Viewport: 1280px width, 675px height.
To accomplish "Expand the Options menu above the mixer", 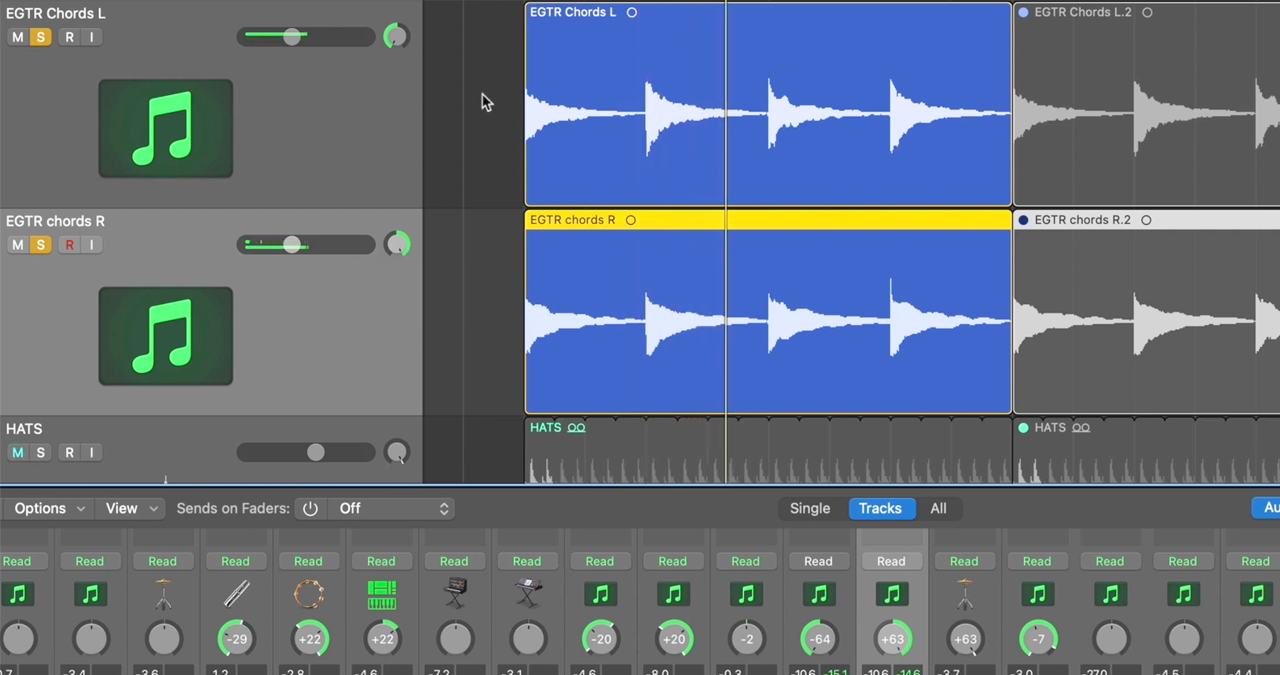I will 48,508.
